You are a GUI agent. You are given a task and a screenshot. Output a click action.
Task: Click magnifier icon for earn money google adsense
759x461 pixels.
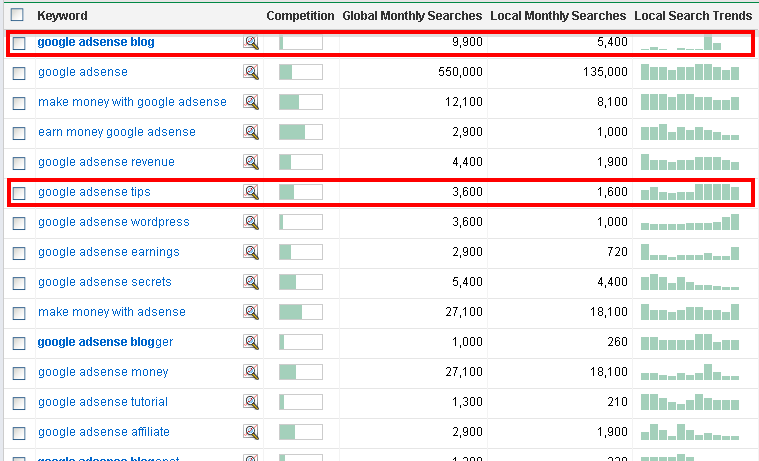coord(251,132)
